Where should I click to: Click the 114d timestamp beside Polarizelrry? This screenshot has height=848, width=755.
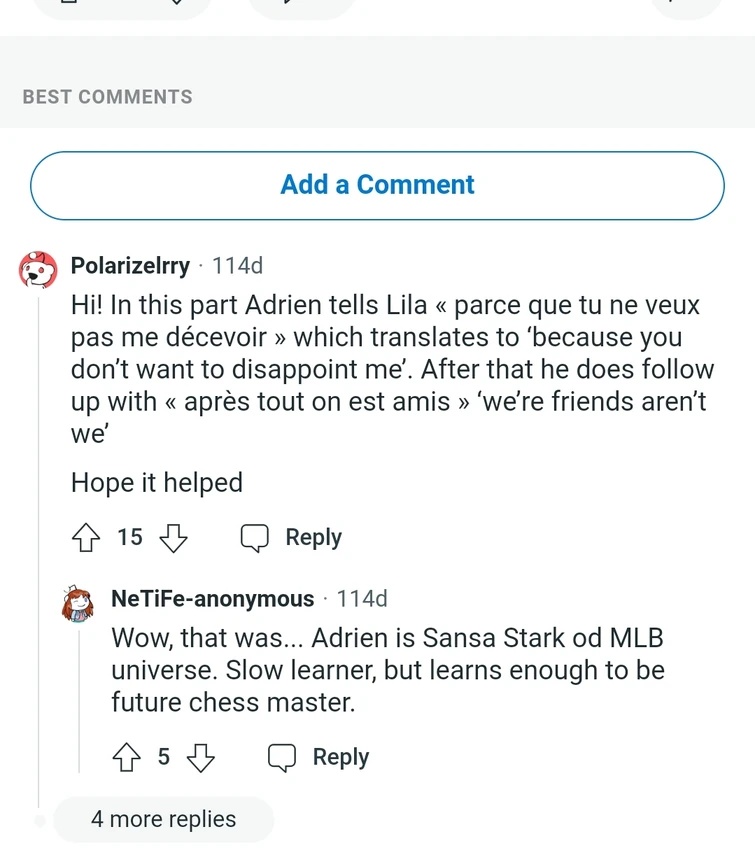click(x=238, y=266)
